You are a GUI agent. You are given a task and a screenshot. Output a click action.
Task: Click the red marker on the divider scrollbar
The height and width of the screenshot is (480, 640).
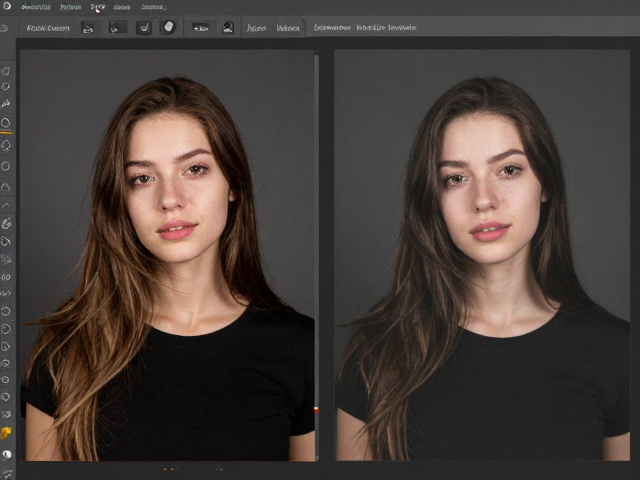tap(316, 410)
